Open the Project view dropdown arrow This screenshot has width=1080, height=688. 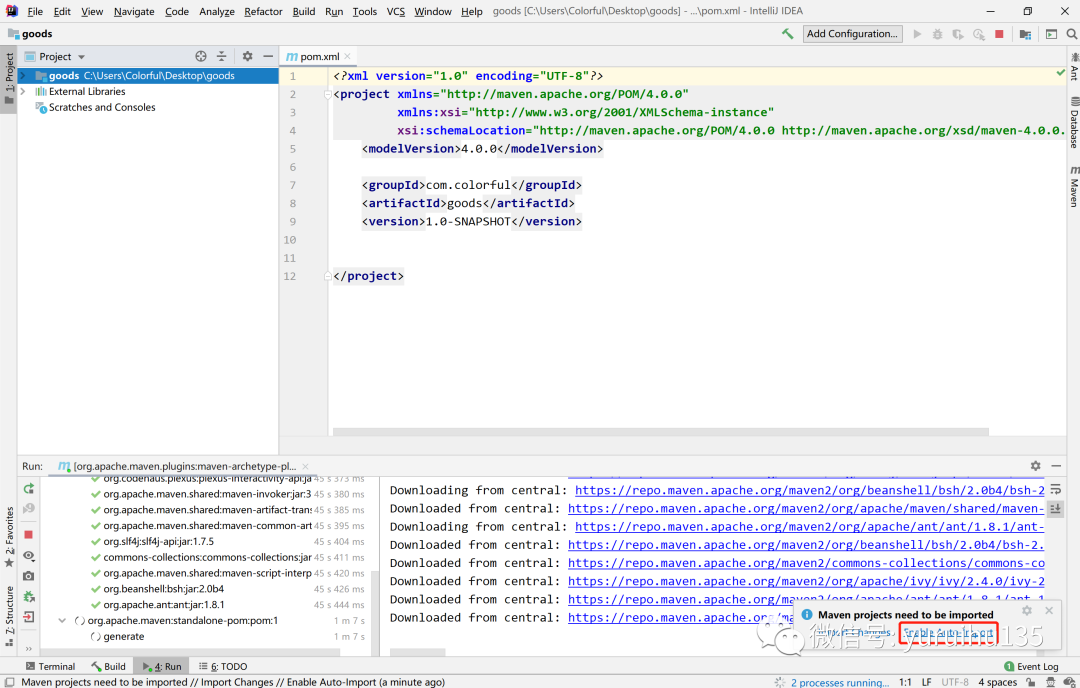click(x=81, y=57)
